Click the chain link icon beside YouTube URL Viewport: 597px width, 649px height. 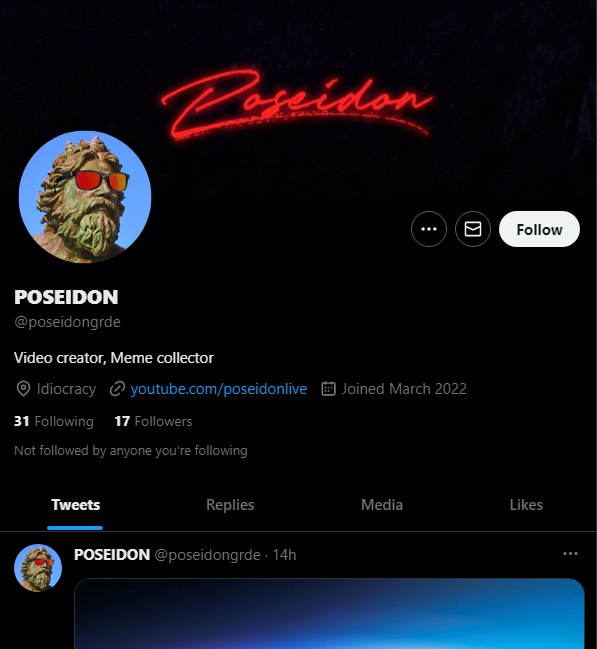pos(118,389)
